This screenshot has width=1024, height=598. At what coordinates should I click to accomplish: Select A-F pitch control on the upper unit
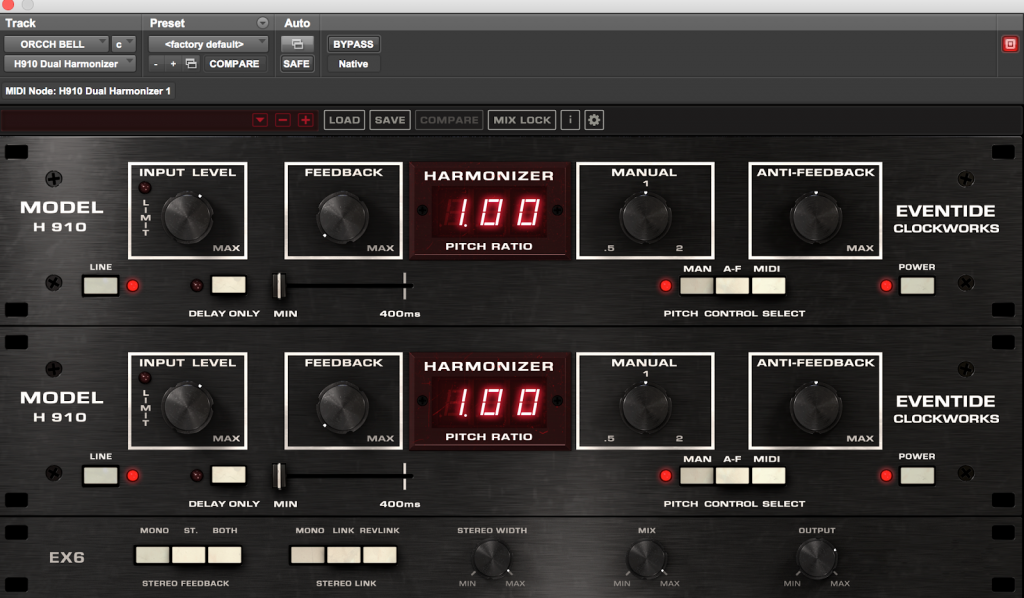[x=732, y=286]
